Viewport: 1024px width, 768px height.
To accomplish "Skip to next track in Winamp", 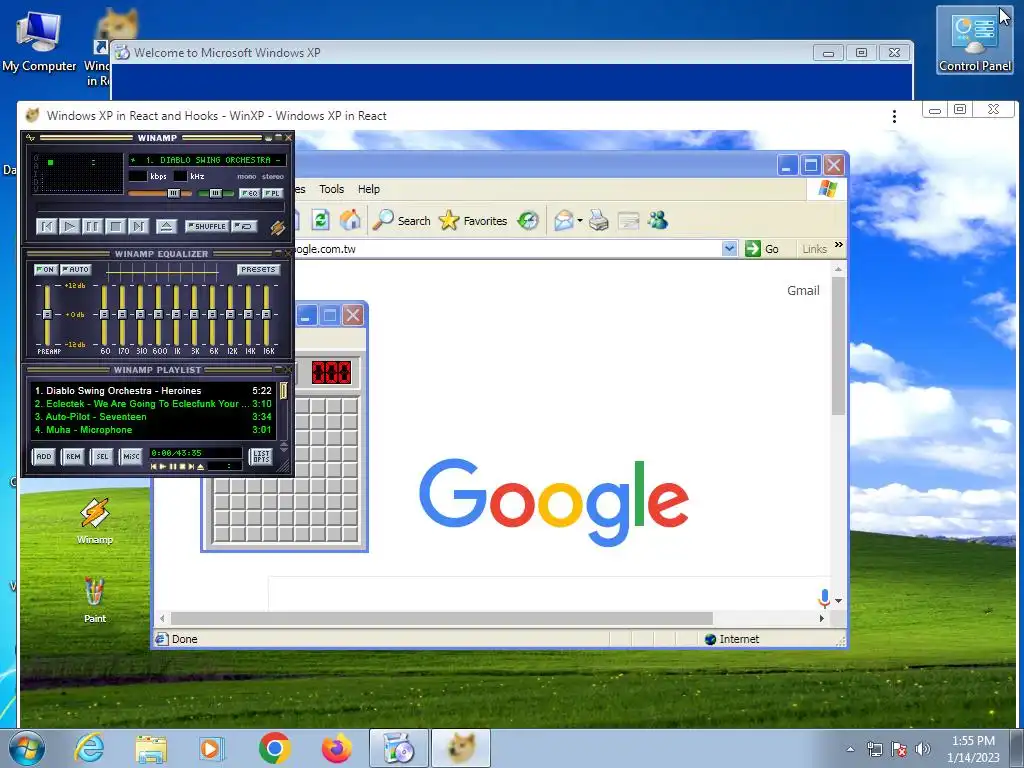I will tap(138, 227).
